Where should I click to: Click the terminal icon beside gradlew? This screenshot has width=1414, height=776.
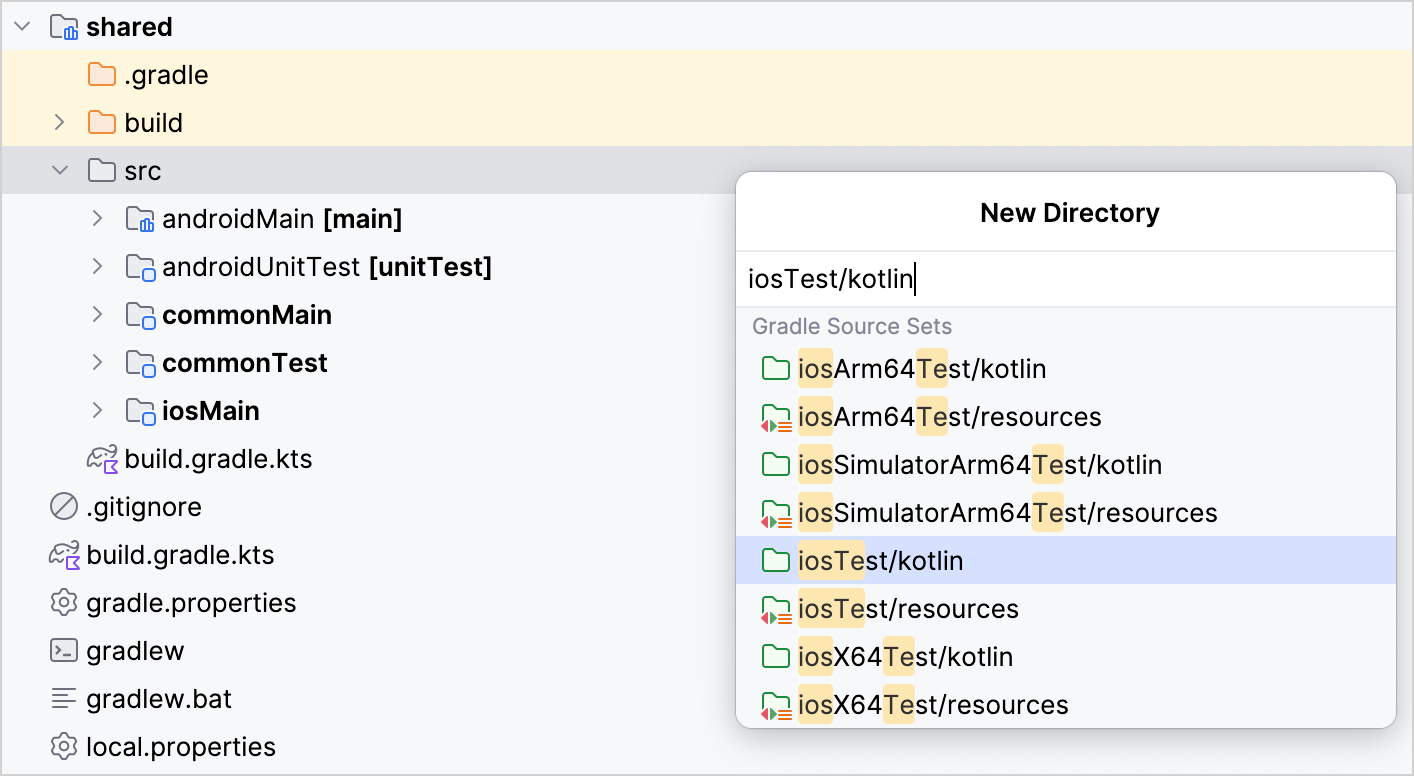pos(63,650)
